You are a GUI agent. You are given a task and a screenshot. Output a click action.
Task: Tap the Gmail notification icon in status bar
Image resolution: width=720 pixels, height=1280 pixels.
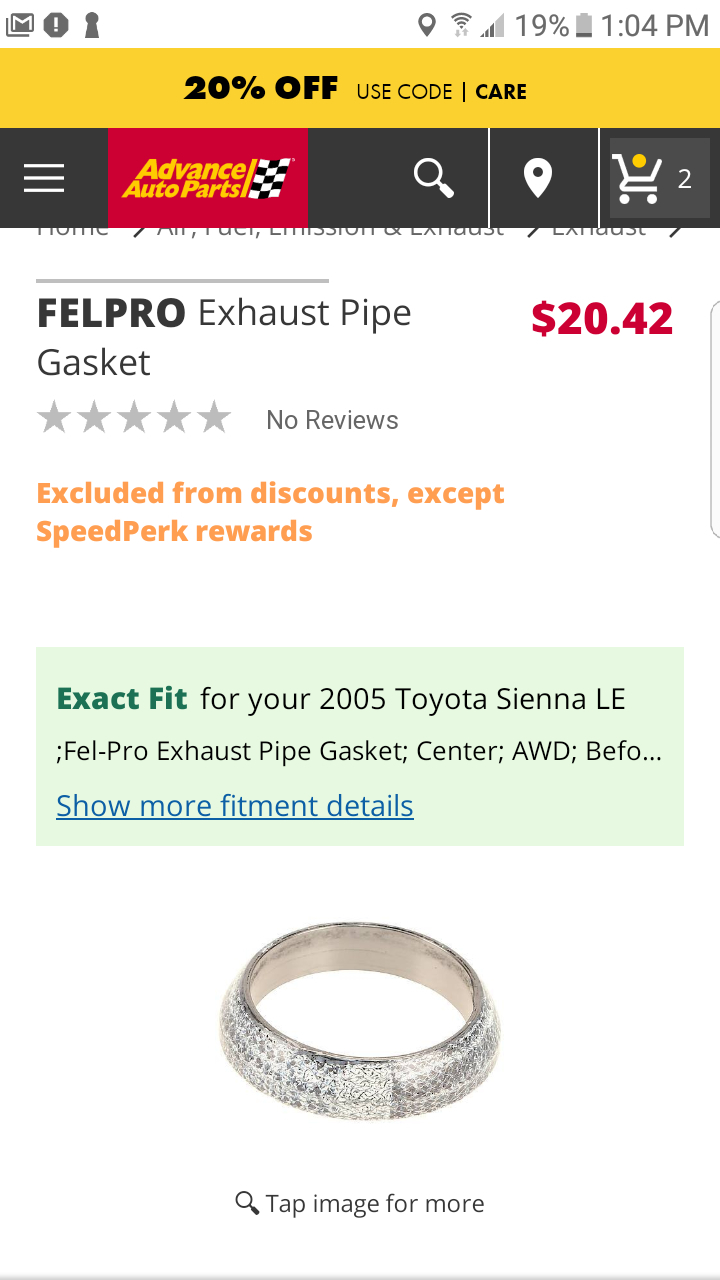point(19,25)
